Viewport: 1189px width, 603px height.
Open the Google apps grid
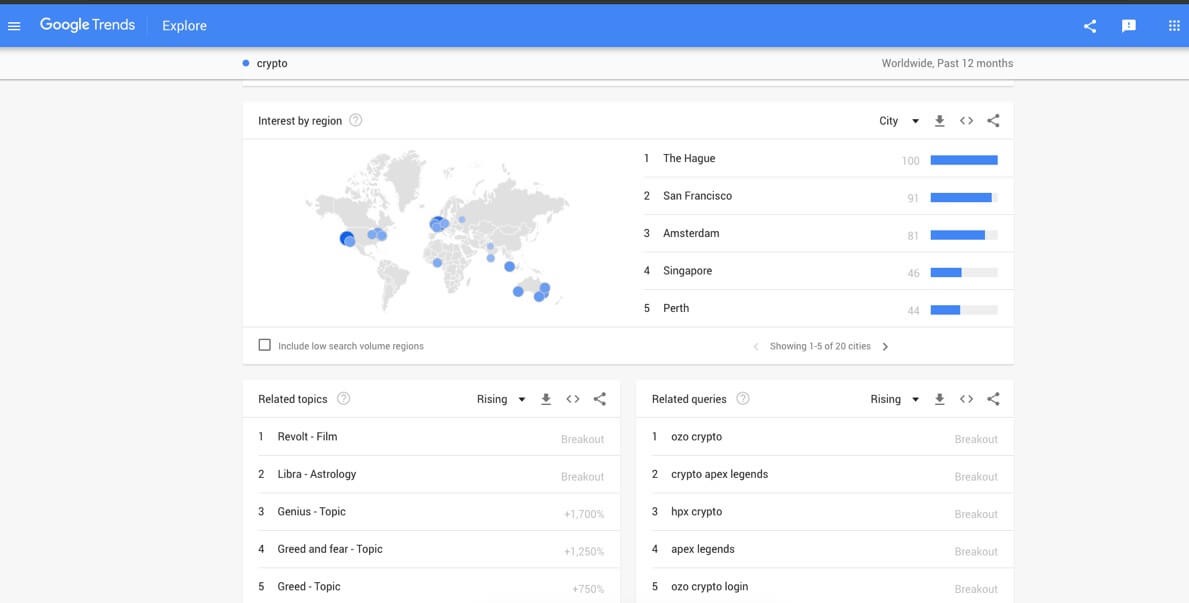click(x=1174, y=26)
